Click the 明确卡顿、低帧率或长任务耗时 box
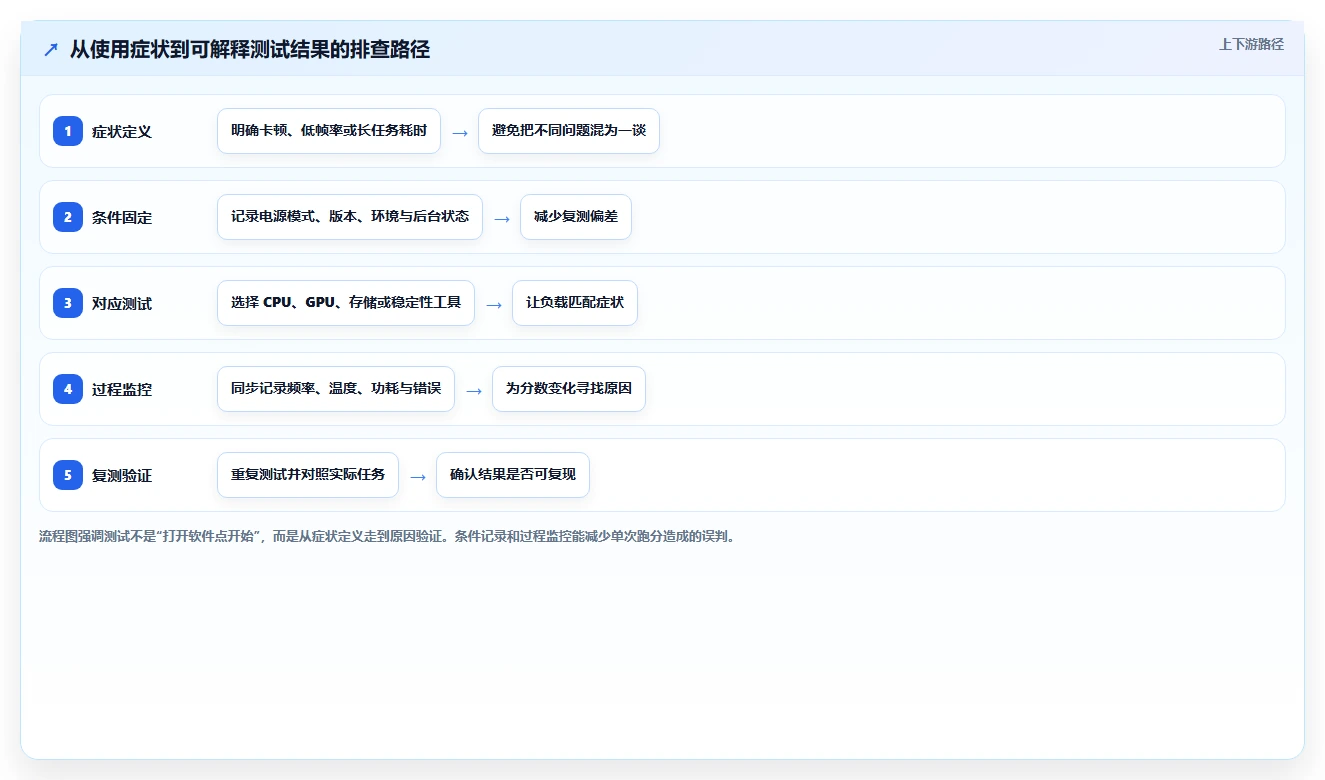The image size is (1325, 780). coord(329,131)
